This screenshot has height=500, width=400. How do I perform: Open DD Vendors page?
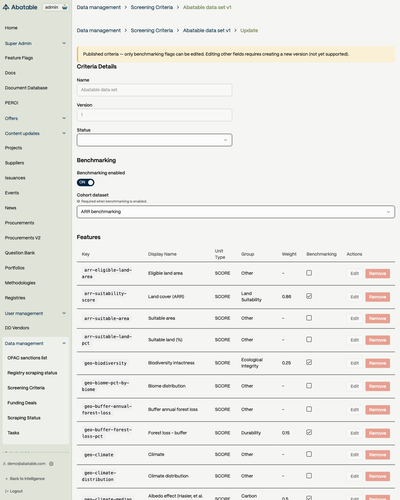click(17, 328)
